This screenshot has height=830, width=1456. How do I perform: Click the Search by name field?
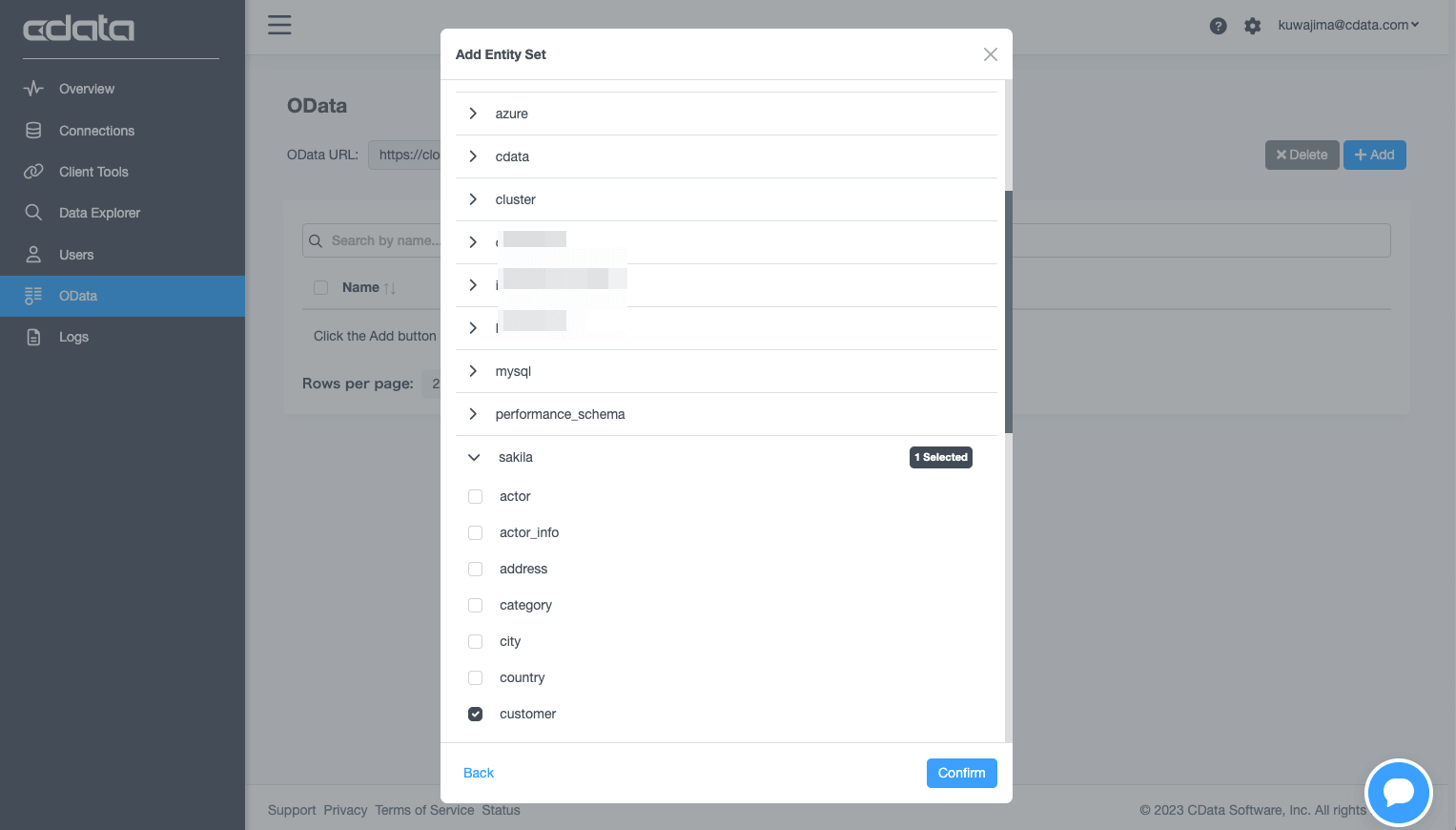coord(847,240)
